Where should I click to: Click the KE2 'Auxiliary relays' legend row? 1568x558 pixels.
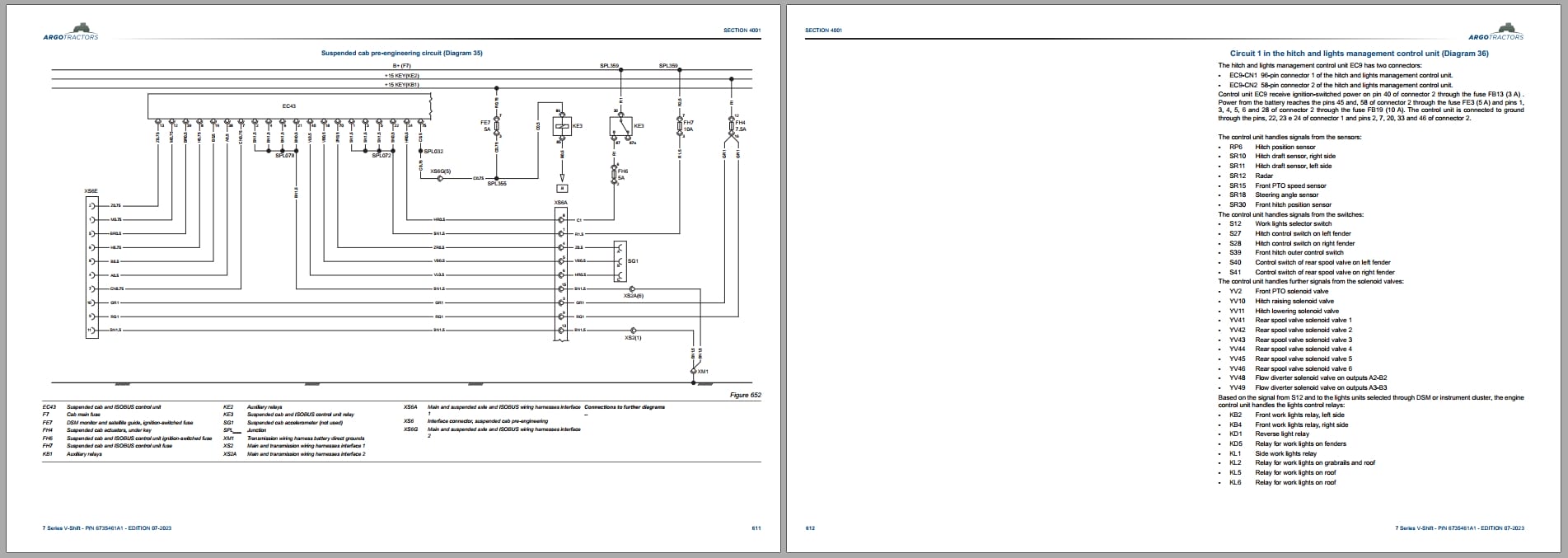tap(252, 407)
